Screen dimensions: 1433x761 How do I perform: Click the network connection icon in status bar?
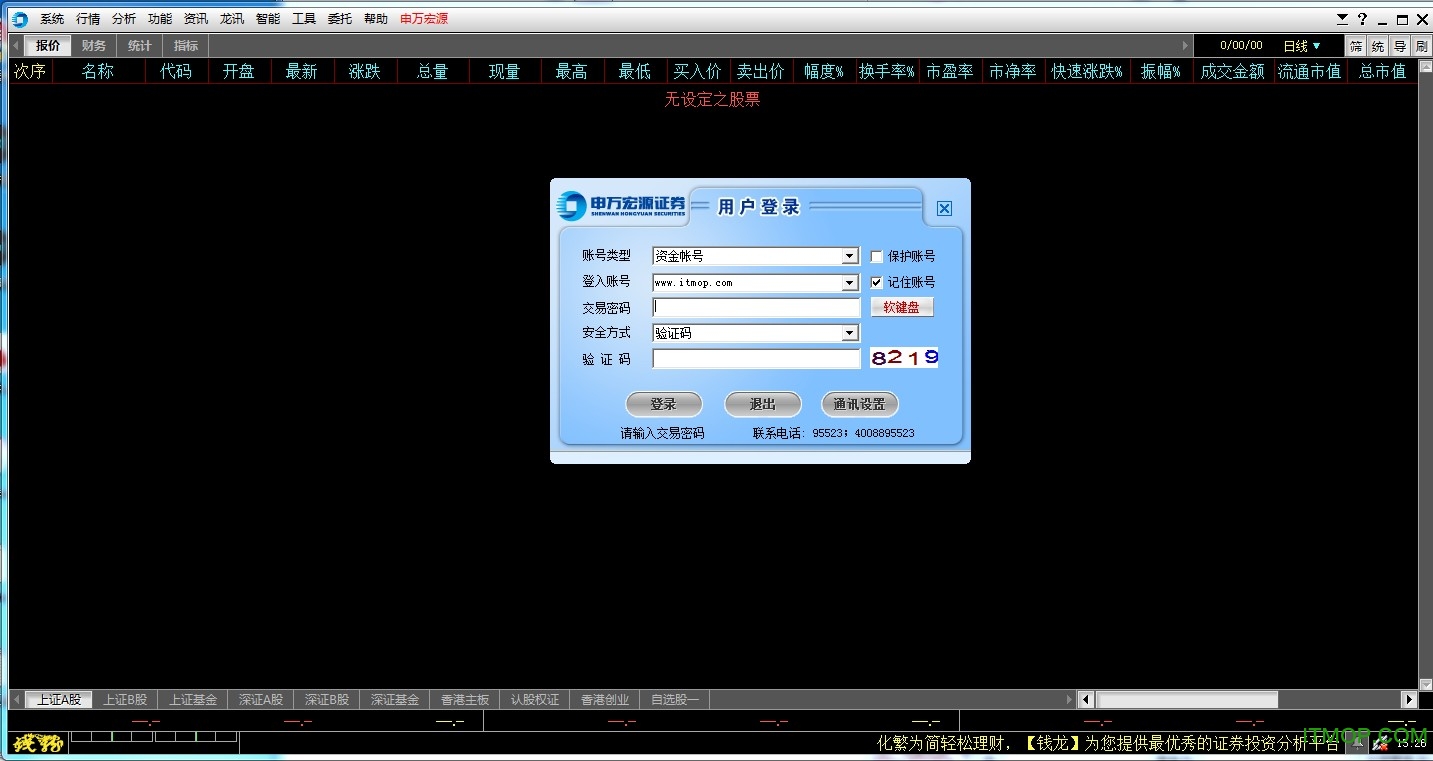tap(1380, 743)
